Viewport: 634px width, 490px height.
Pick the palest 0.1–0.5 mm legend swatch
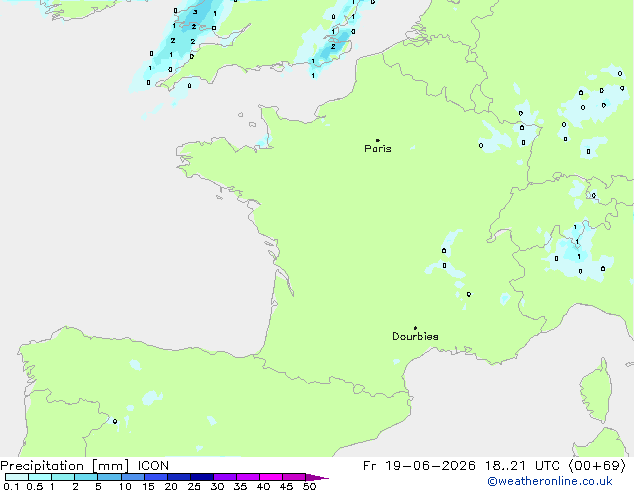tap(17, 477)
